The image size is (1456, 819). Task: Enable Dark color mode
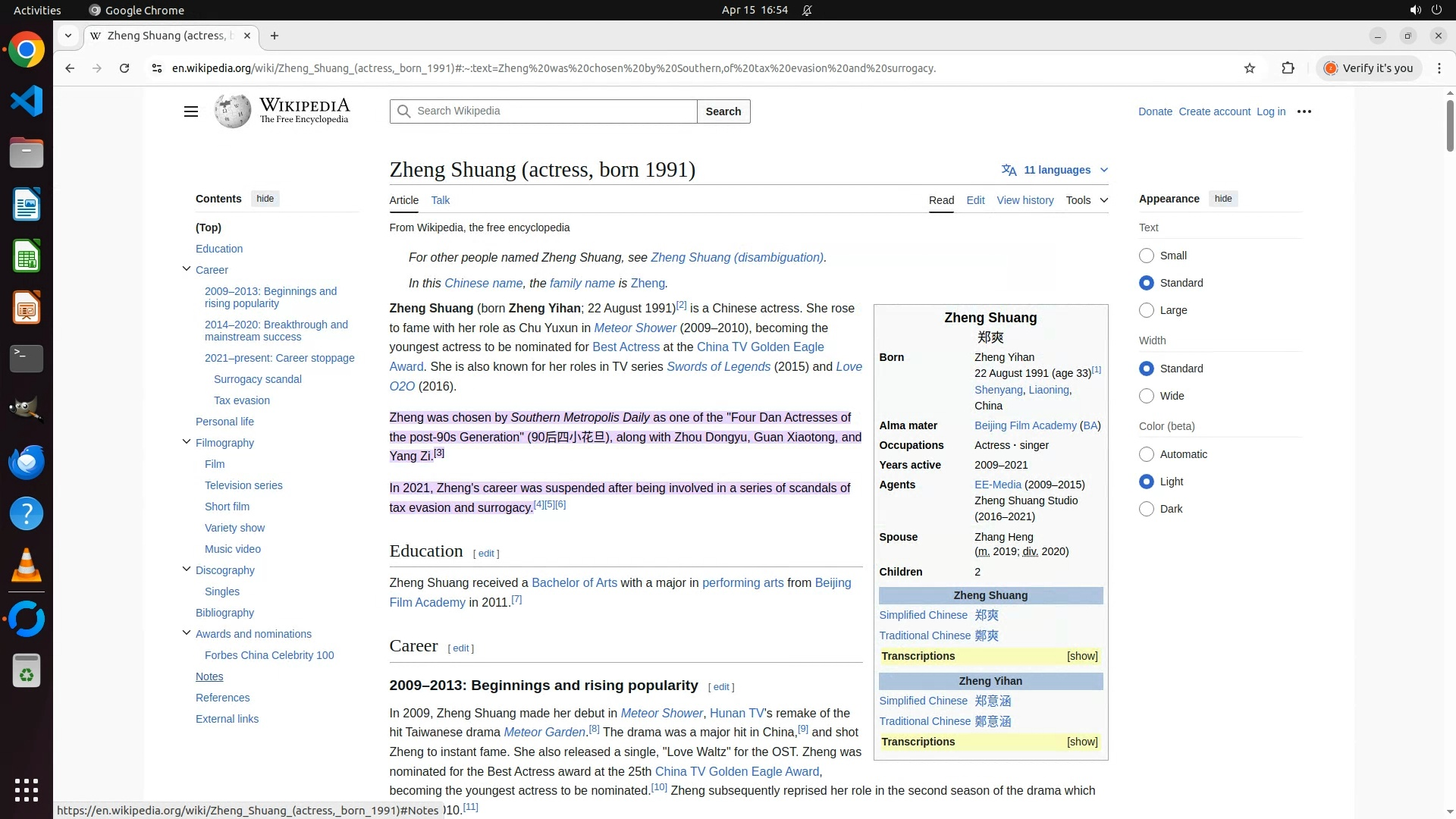pos(1147,509)
